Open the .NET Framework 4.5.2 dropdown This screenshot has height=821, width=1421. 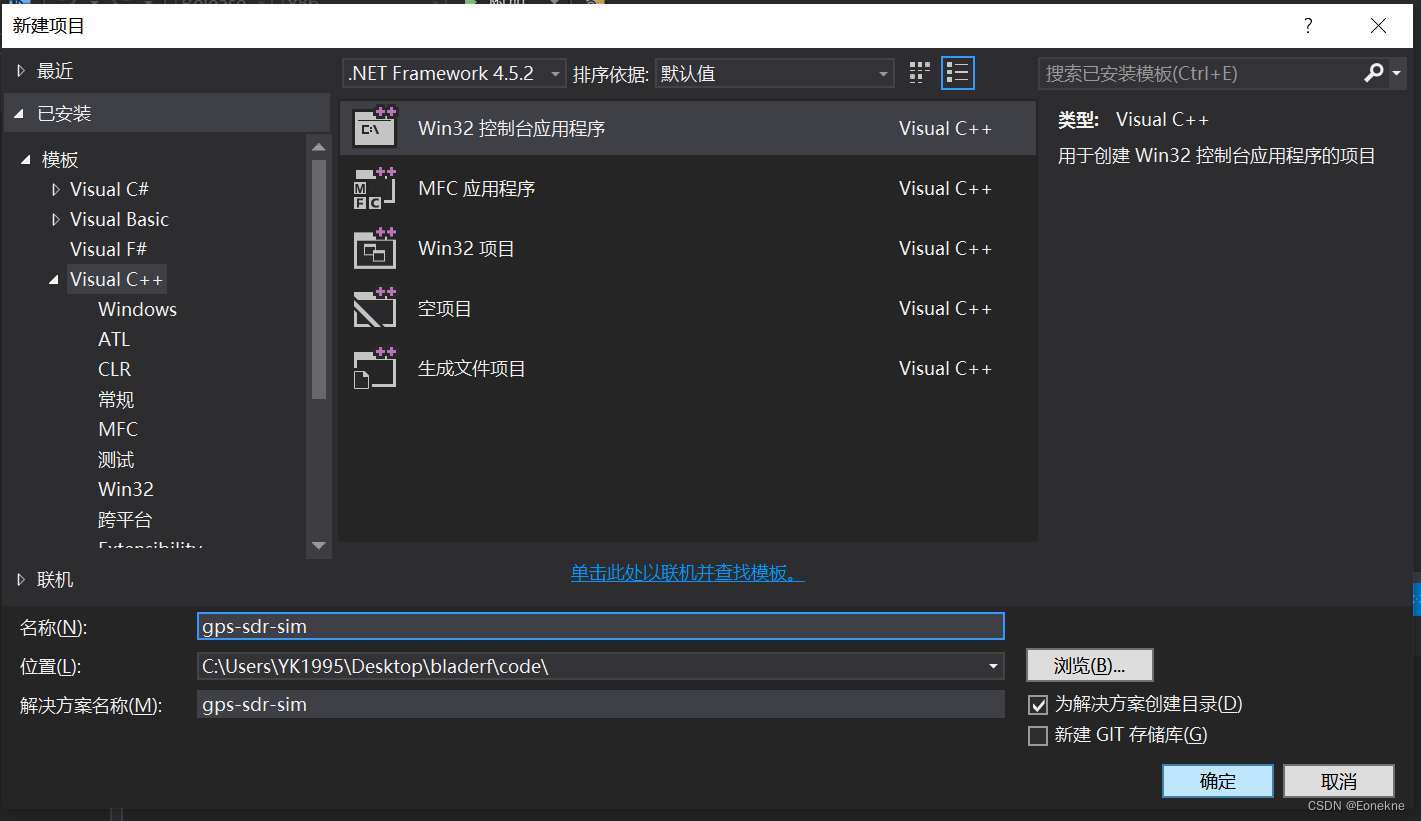coord(454,73)
